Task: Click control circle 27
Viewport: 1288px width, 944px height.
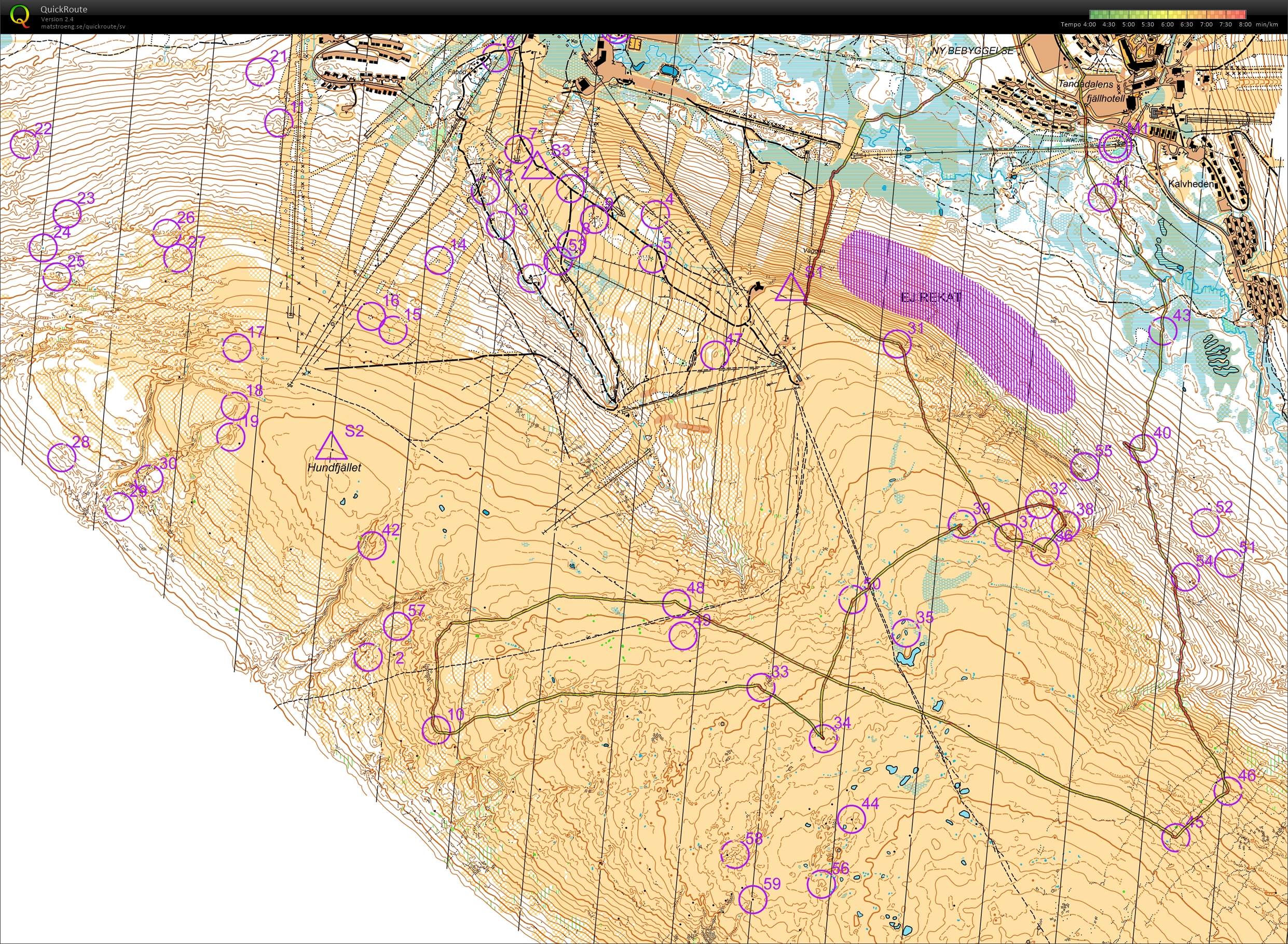Action: (178, 258)
